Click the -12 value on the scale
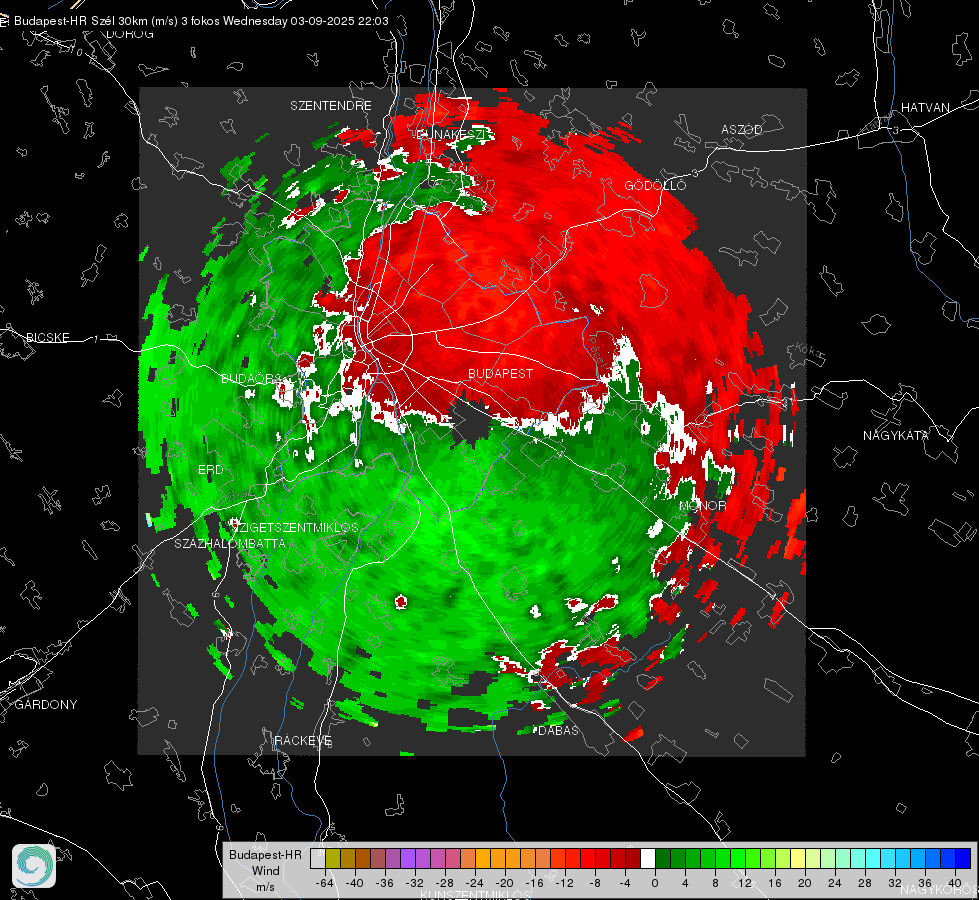979x900 pixels. click(x=564, y=883)
